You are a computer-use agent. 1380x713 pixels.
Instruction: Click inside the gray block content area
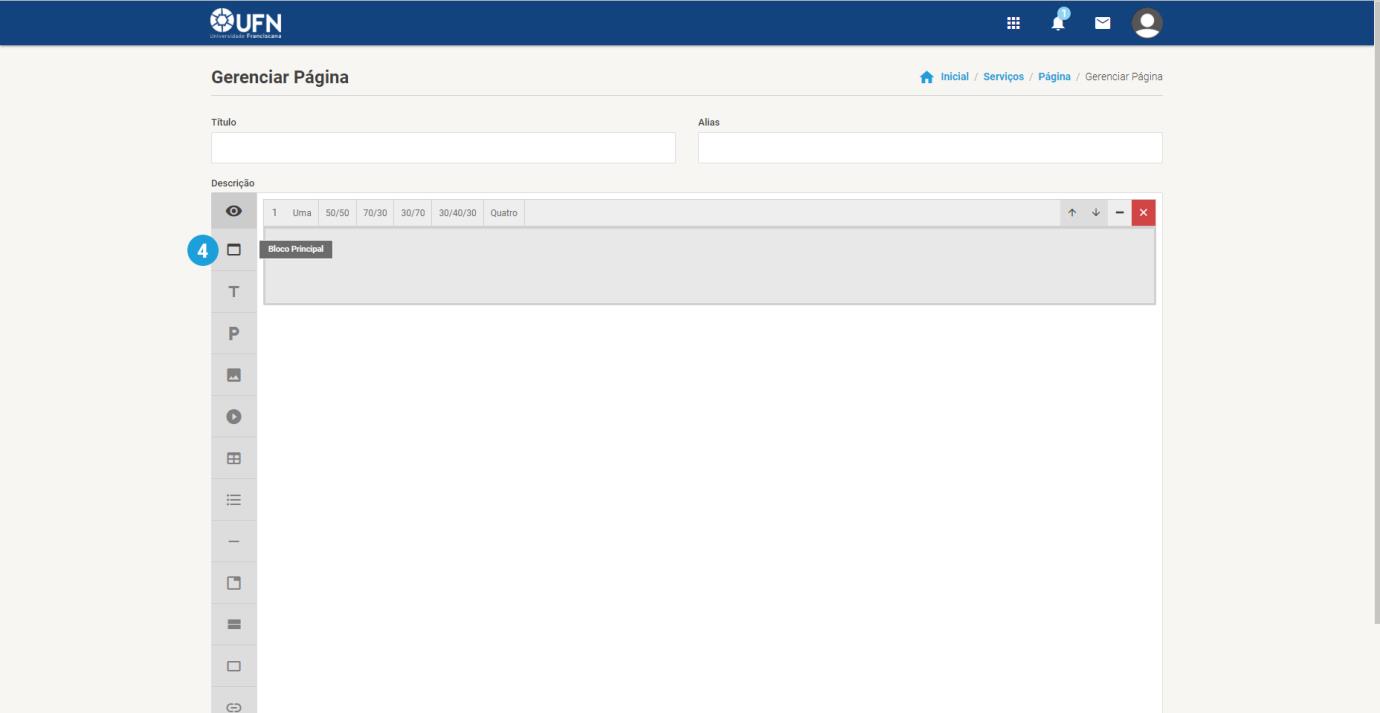coord(709,266)
